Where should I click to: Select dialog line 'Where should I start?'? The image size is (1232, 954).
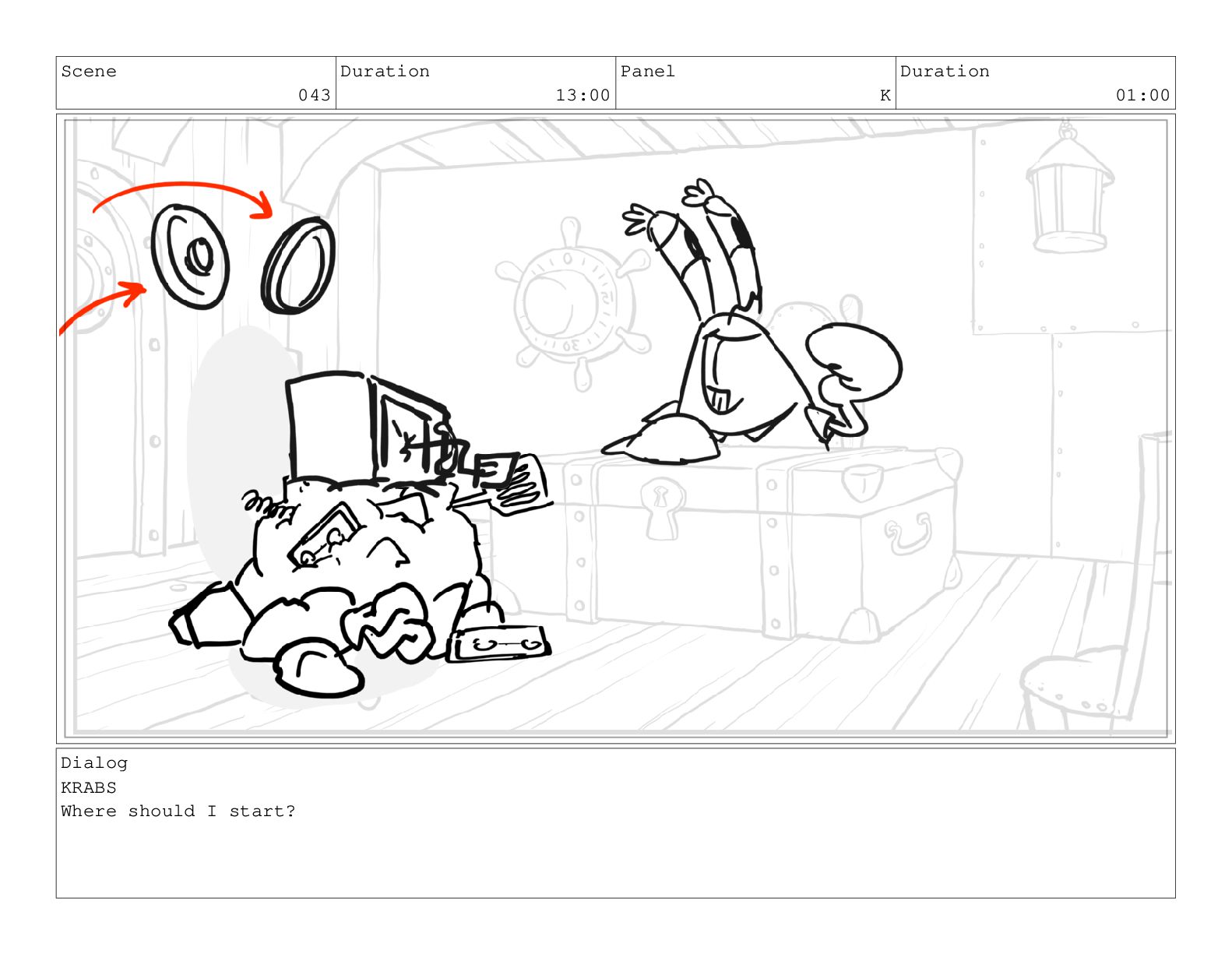(178, 811)
